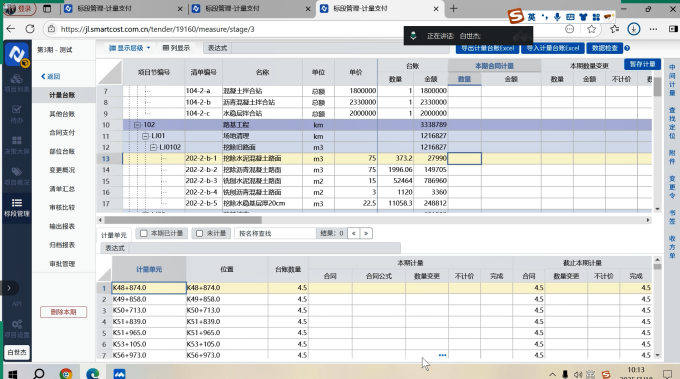
Task: Switch to the first browser tab 标段管理-计量支付
Action: pos(122,8)
